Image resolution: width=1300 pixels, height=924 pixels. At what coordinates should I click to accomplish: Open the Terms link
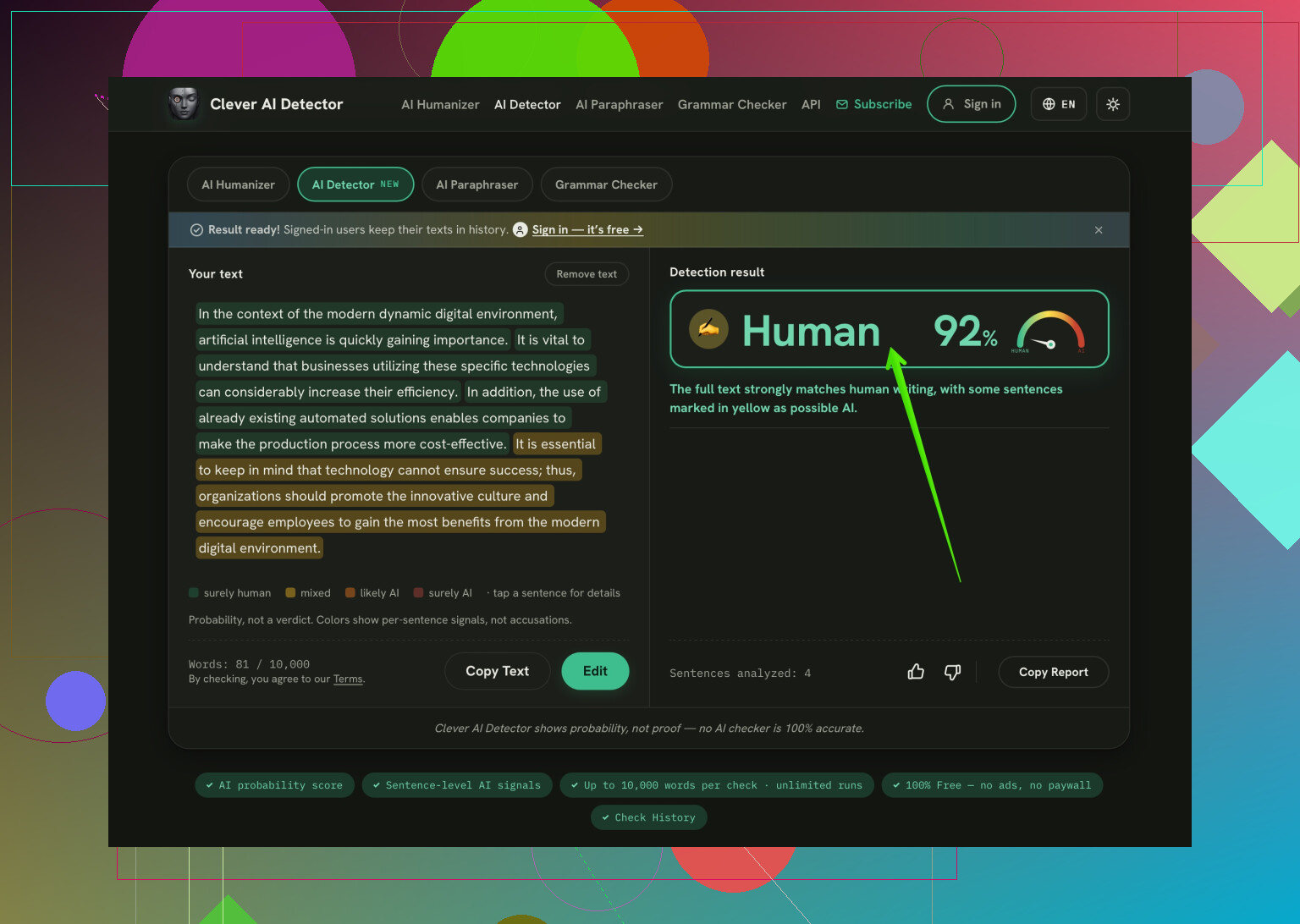[348, 679]
